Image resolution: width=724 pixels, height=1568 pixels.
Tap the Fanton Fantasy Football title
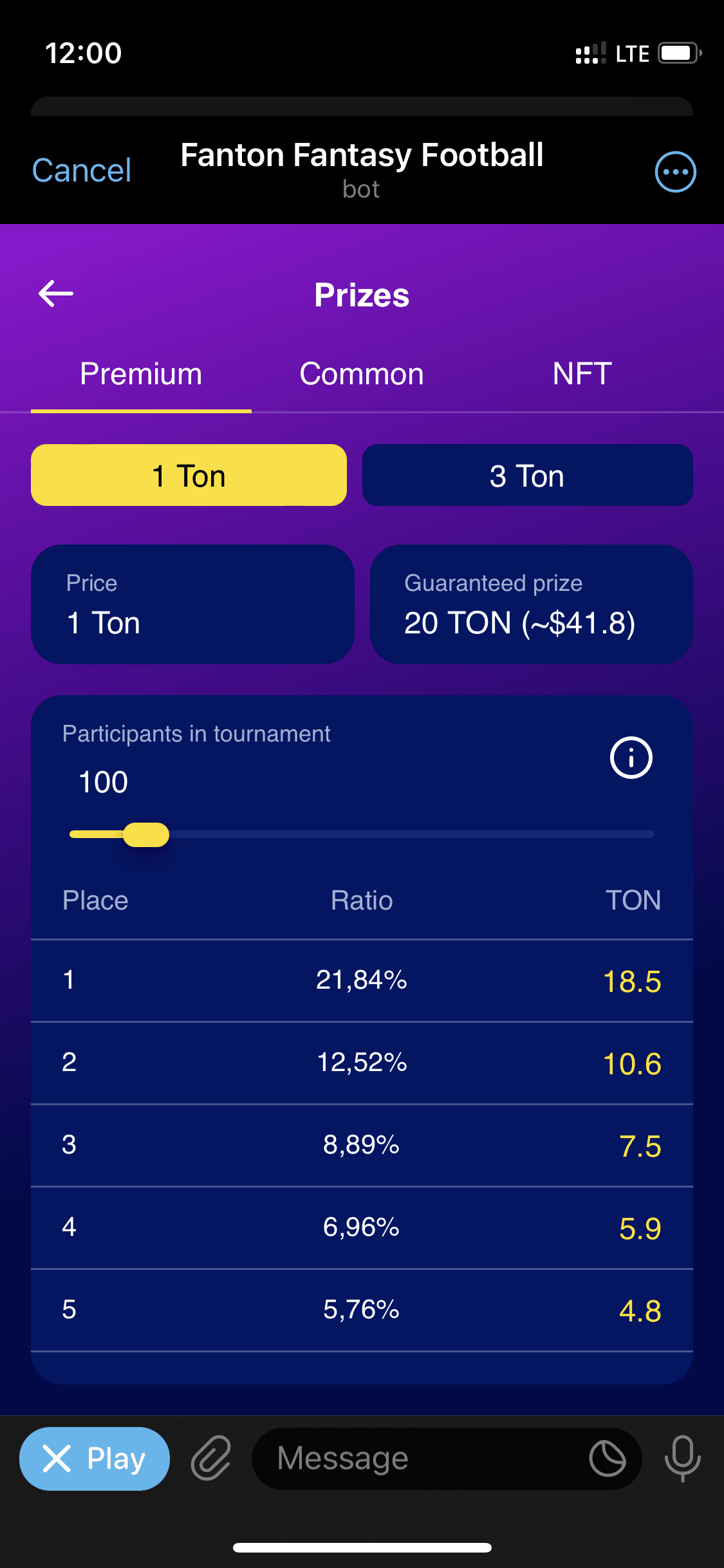click(362, 156)
